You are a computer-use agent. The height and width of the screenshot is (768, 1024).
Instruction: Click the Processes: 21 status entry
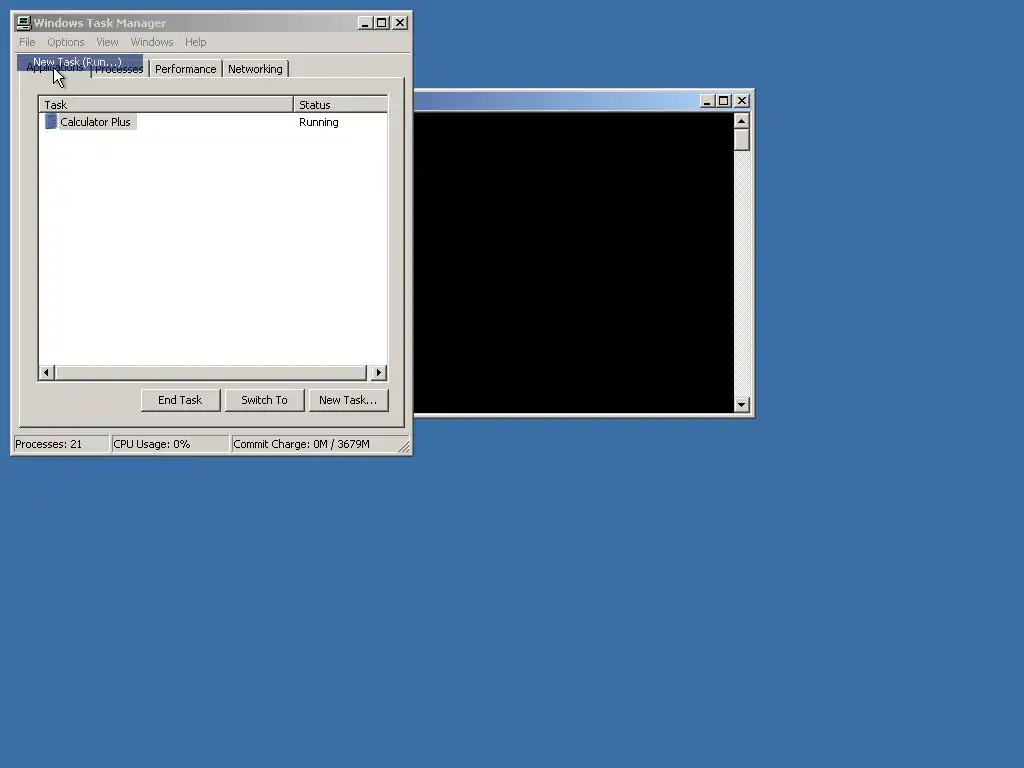point(61,444)
